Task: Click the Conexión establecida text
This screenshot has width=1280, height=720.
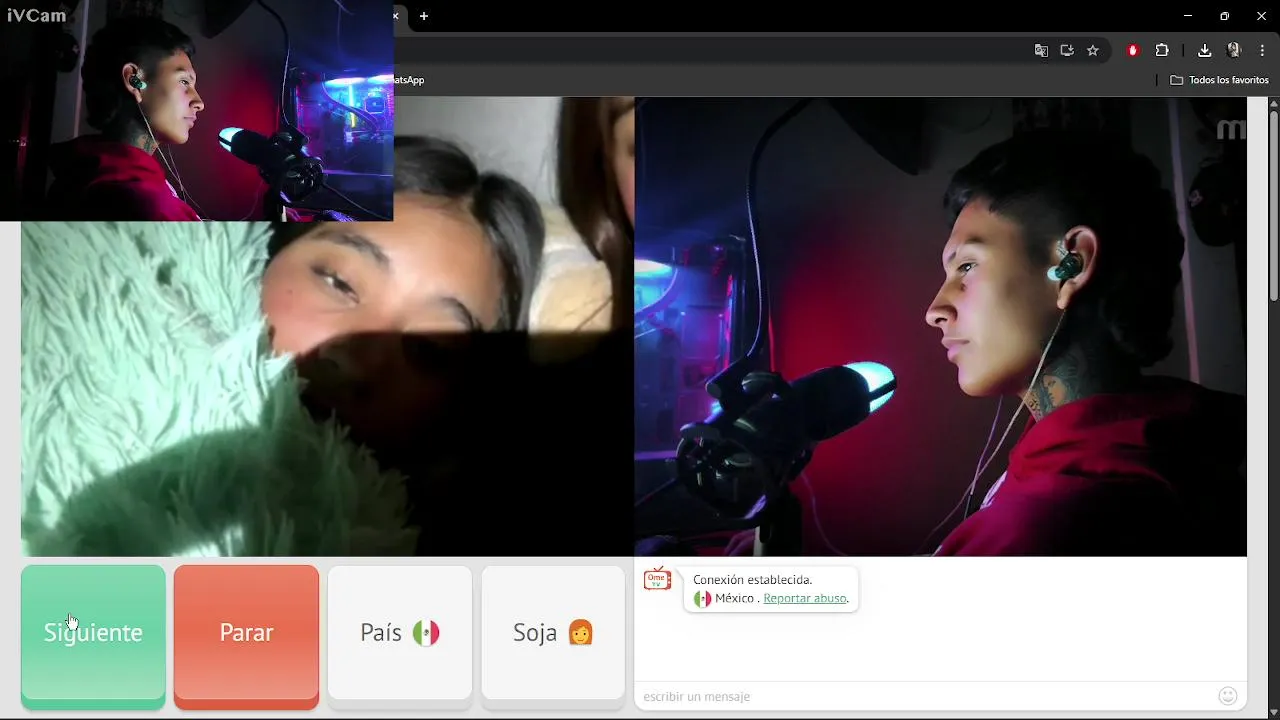Action: tap(752, 580)
